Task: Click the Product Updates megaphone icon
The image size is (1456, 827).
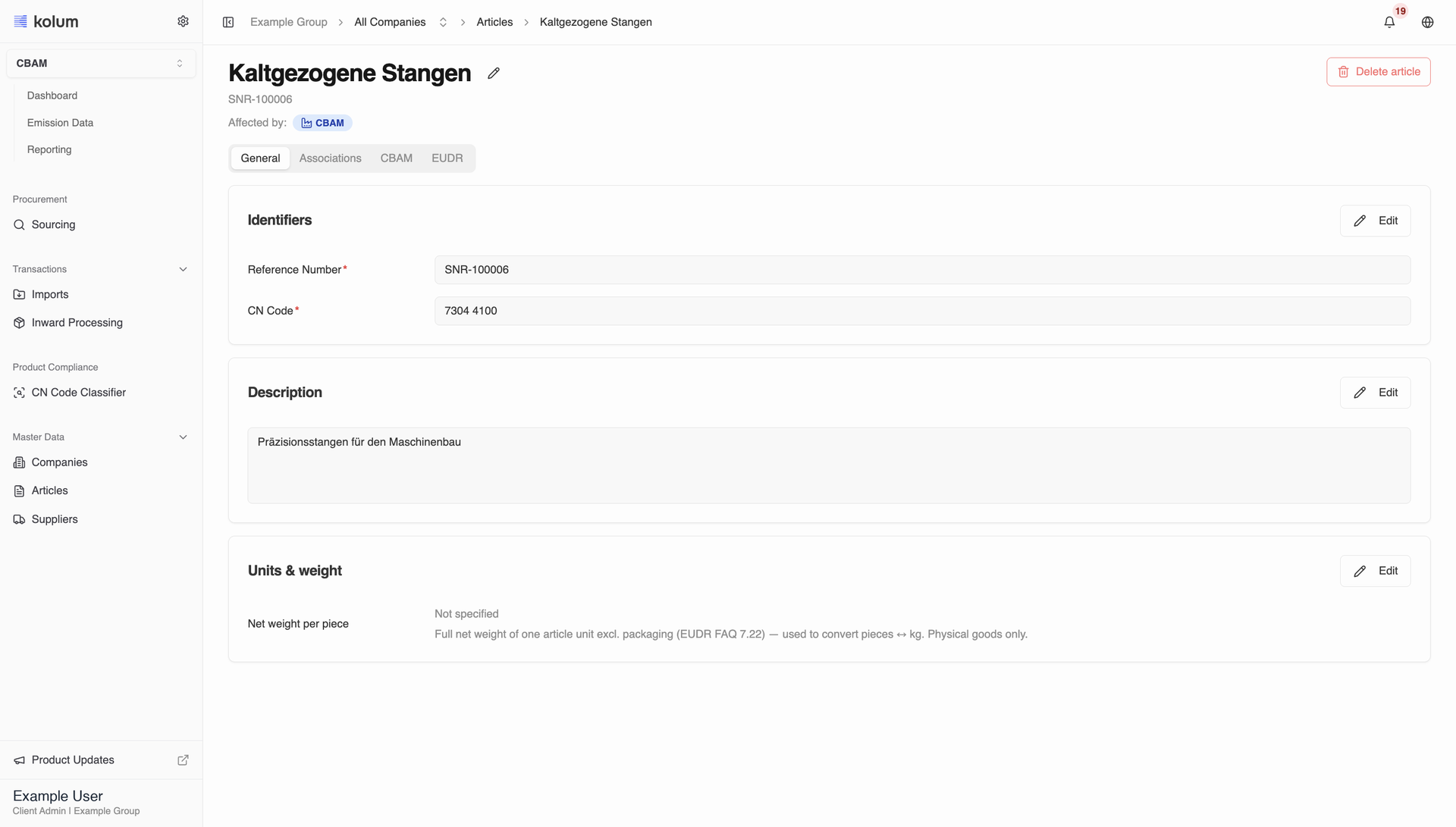Action: tap(19, 760)
